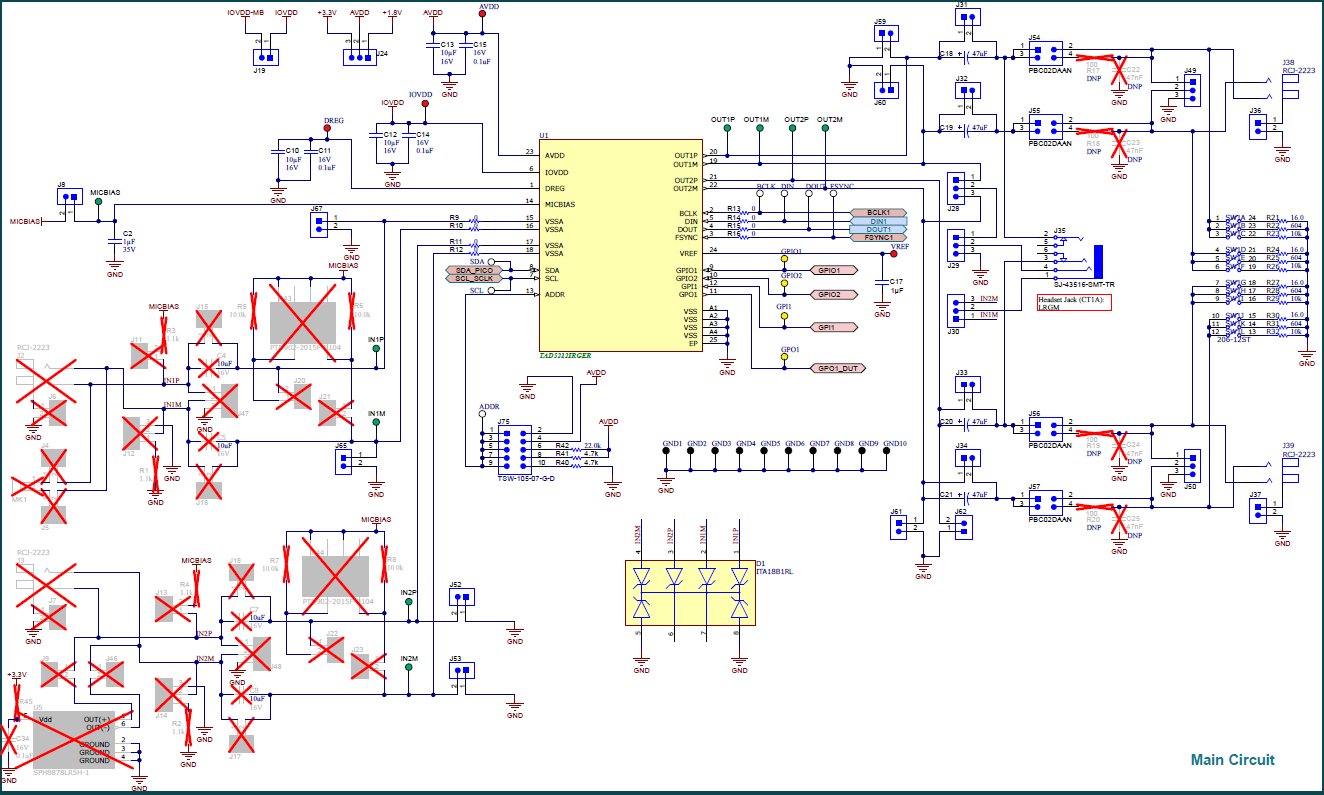Click the green OUT1P test point
The image size is (1324, 795).
(x=728, y=128)
